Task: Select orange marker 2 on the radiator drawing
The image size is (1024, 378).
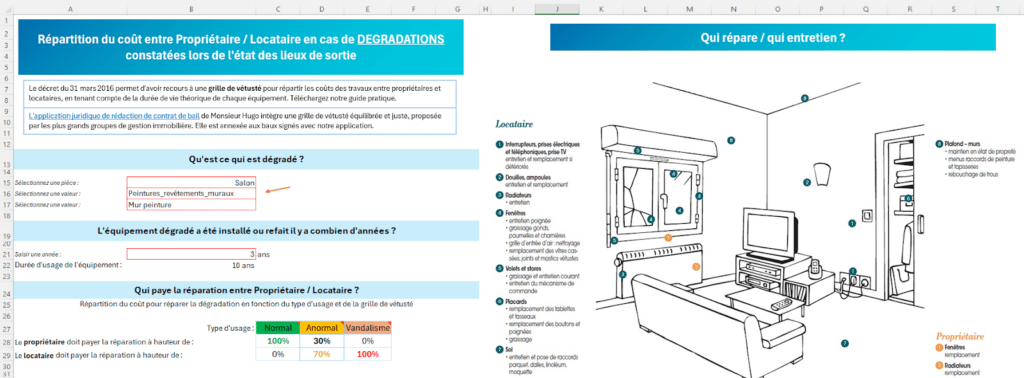Action: coord(696,266)
